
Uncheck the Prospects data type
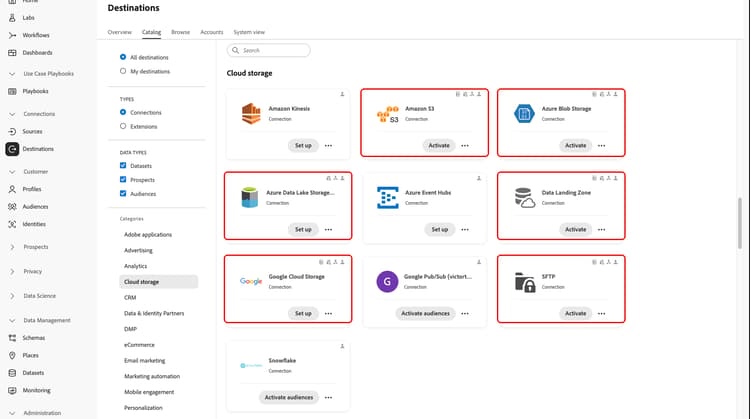[123, 179]
